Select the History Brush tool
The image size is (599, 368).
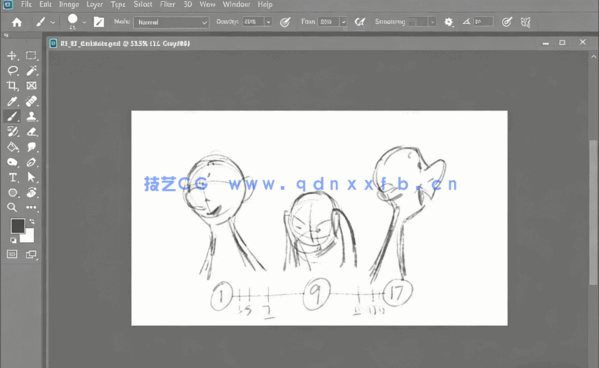pos(13,131)
